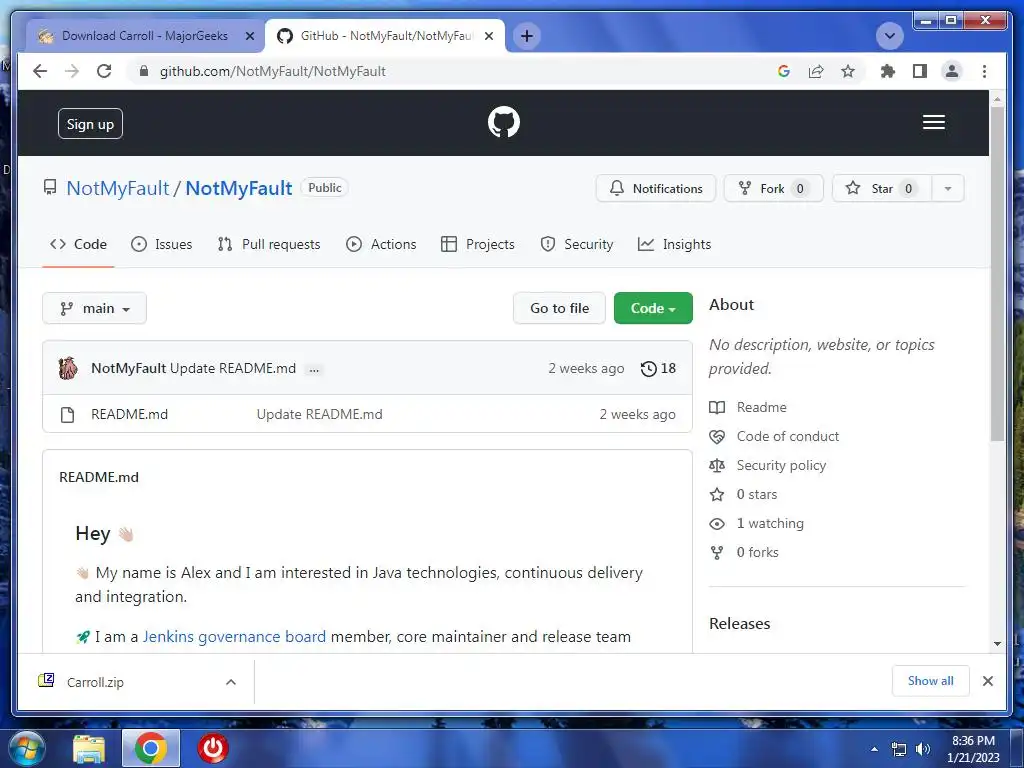
Task: Open the Security tab
Action: pos(577,244)
